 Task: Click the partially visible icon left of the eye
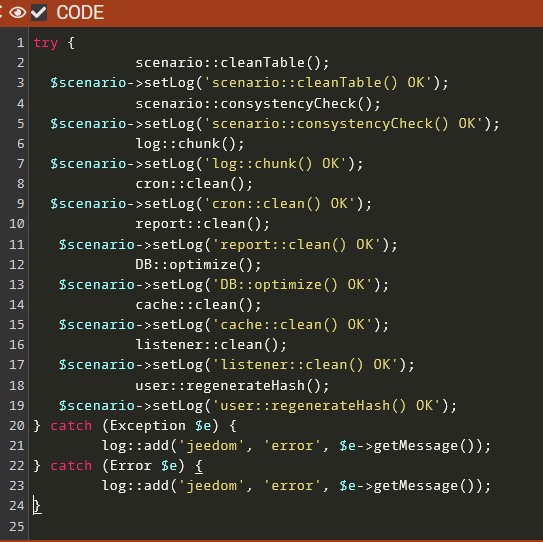(1, 13)
